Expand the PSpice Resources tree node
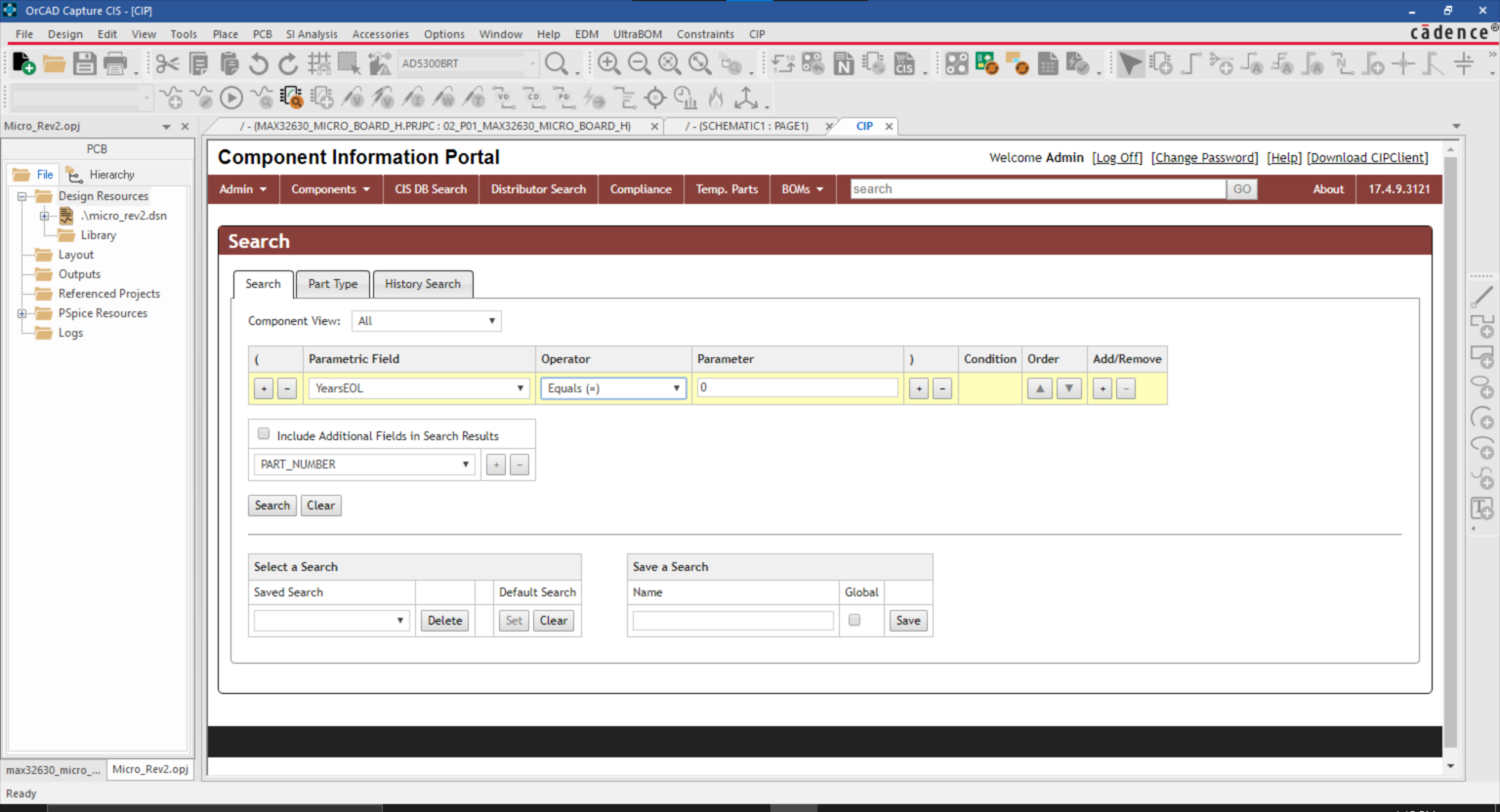Image resolution: width=1500 pixels, height=812 pixels. [21, 313]
